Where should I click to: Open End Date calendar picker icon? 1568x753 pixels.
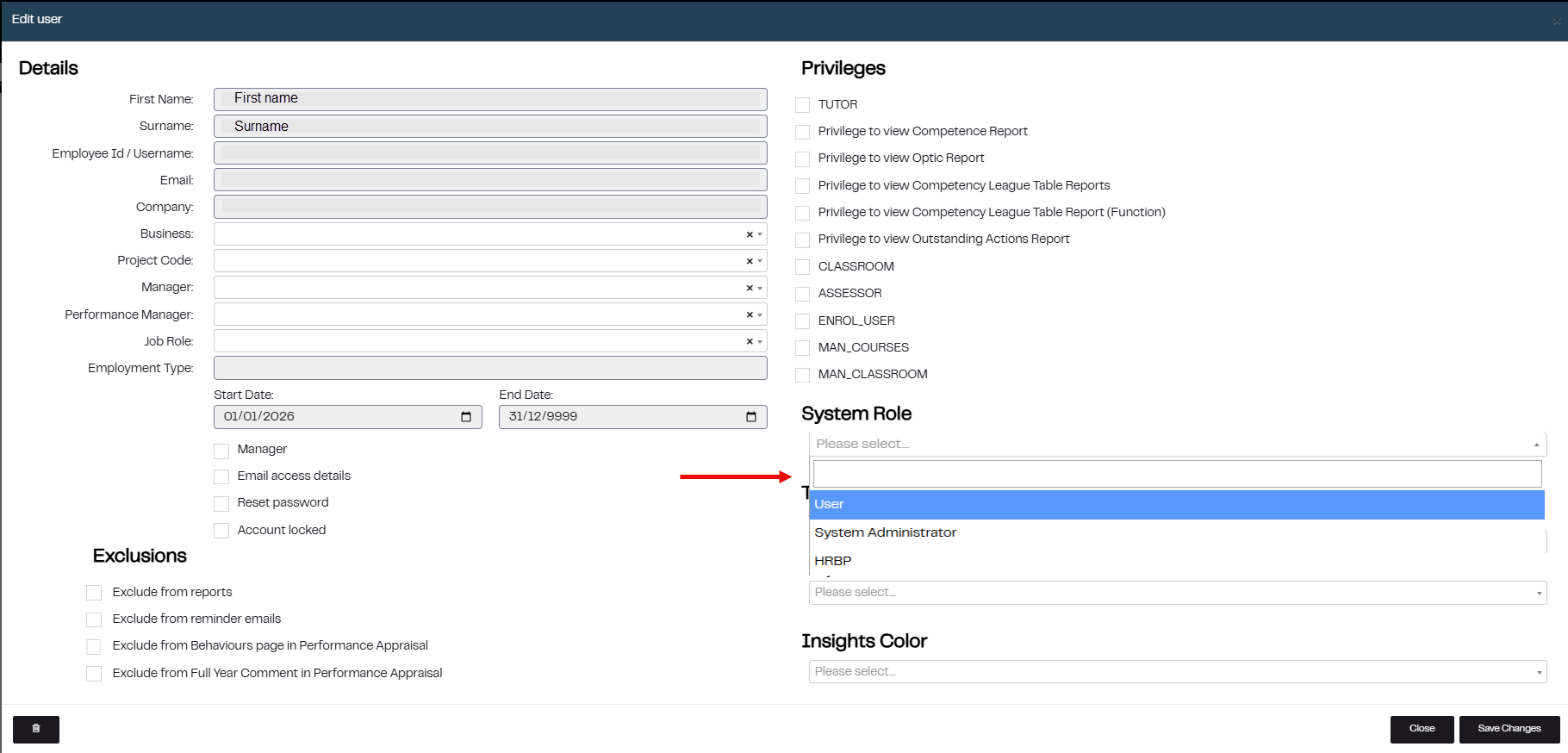(x=751, y=417)
